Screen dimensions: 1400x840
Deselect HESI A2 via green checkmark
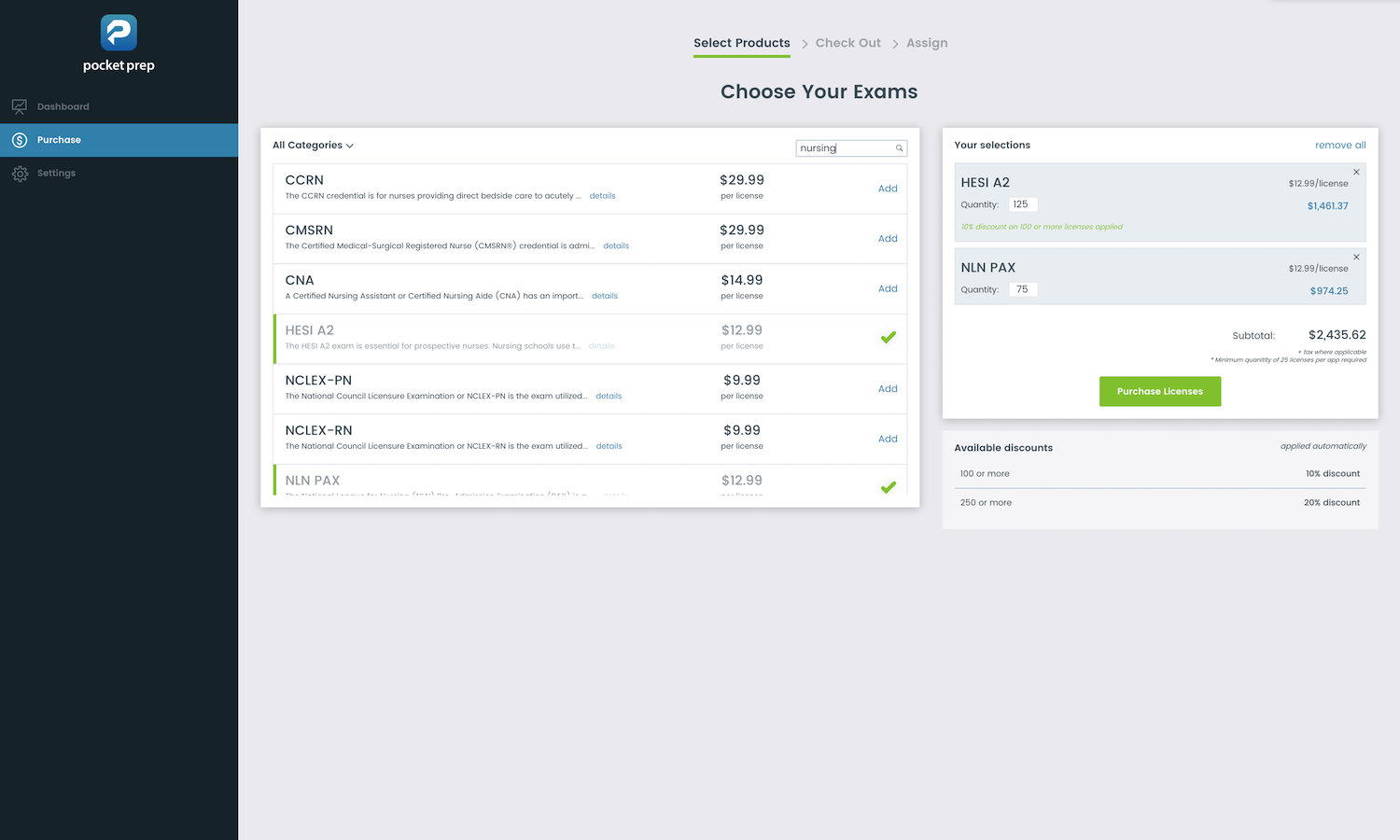pos(889,338)
